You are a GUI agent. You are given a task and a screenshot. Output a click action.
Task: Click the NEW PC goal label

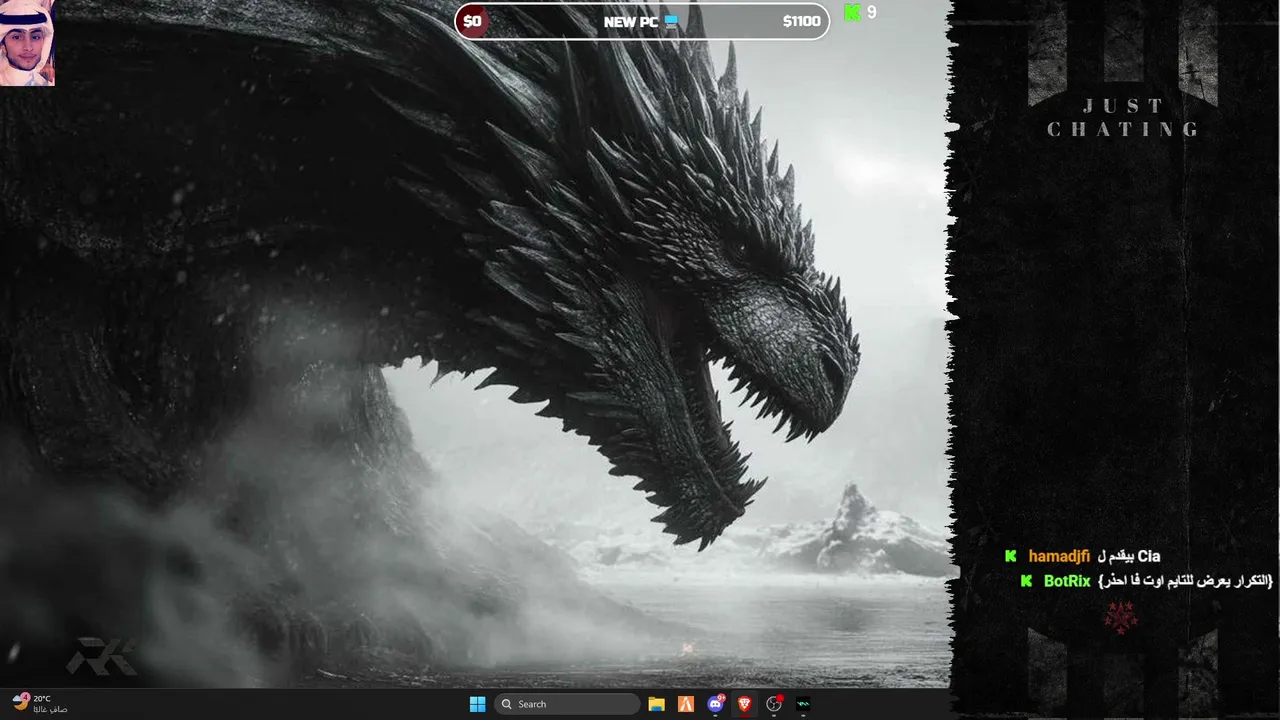pos(640,21)
